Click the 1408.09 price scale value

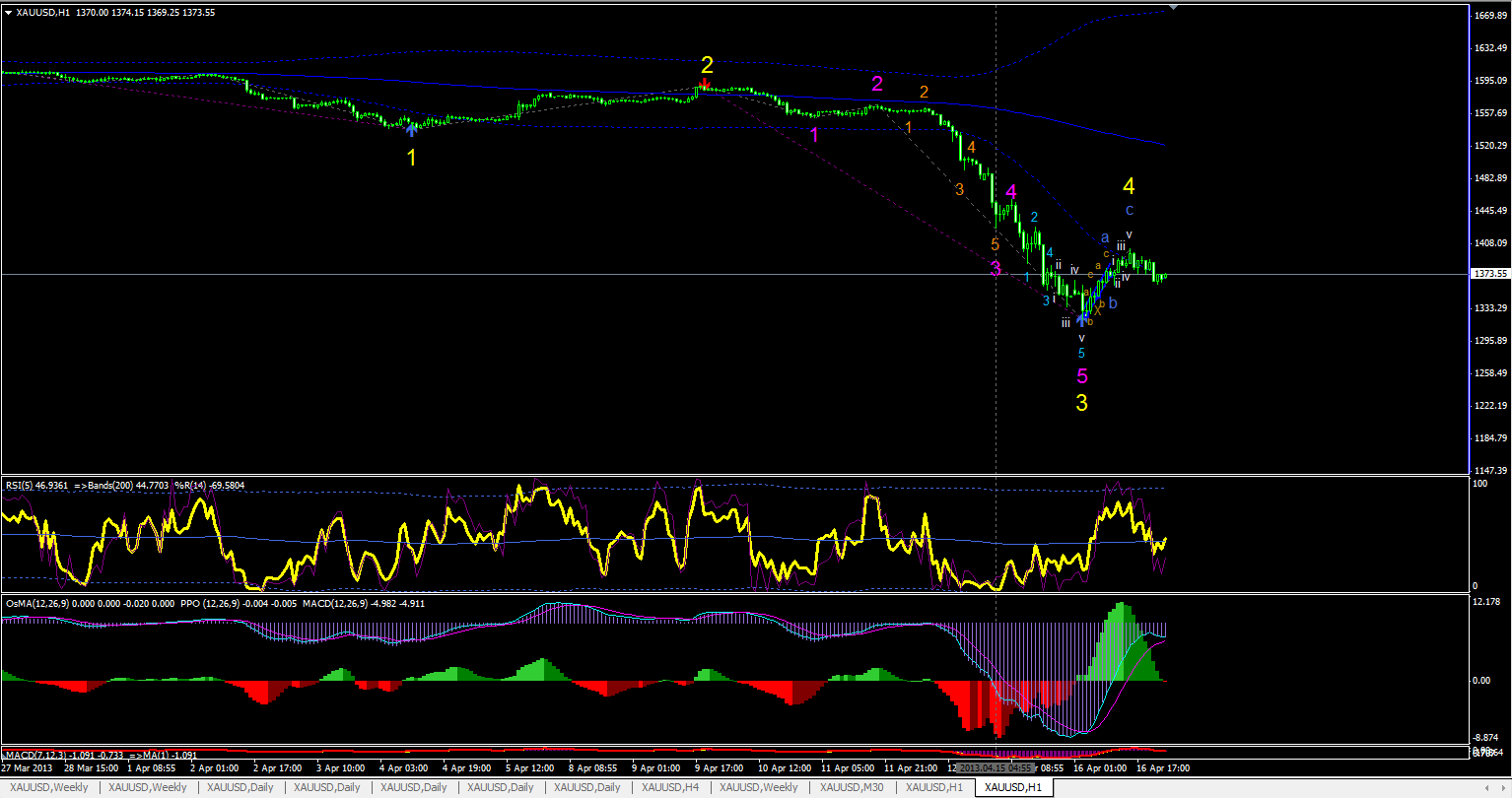pos(1489,243)
